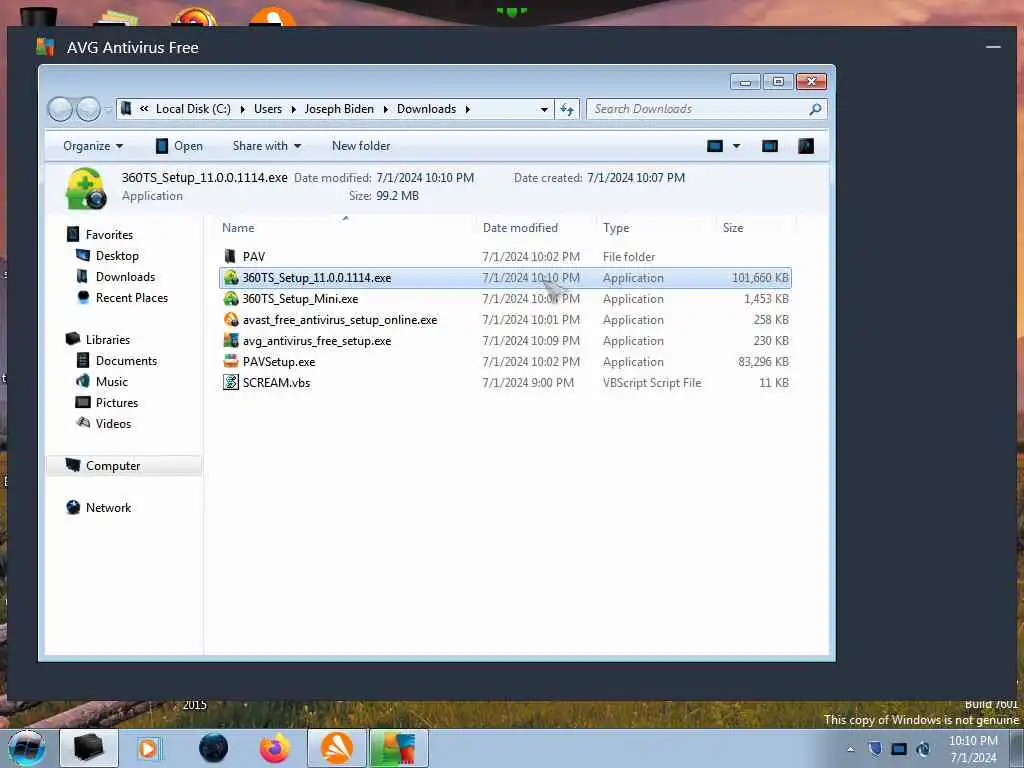Show hidden tray icons arrow
Image resolution: width=1024 pixels, height=768 pixels.
(850, 749)
